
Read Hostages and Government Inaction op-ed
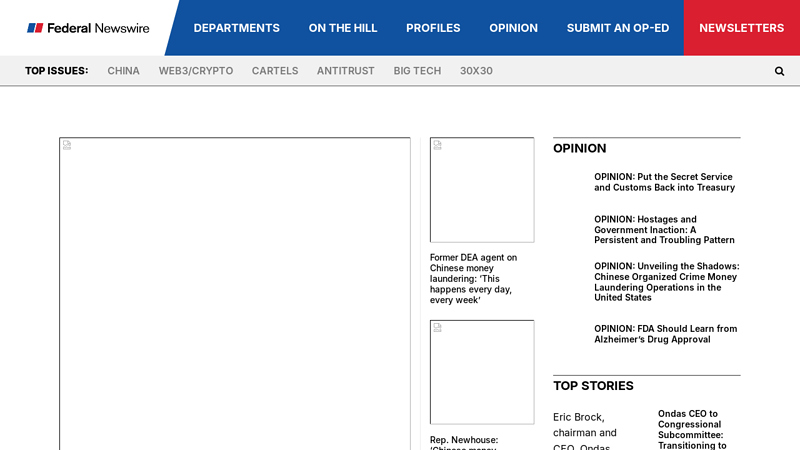click(x=664, y=230)
